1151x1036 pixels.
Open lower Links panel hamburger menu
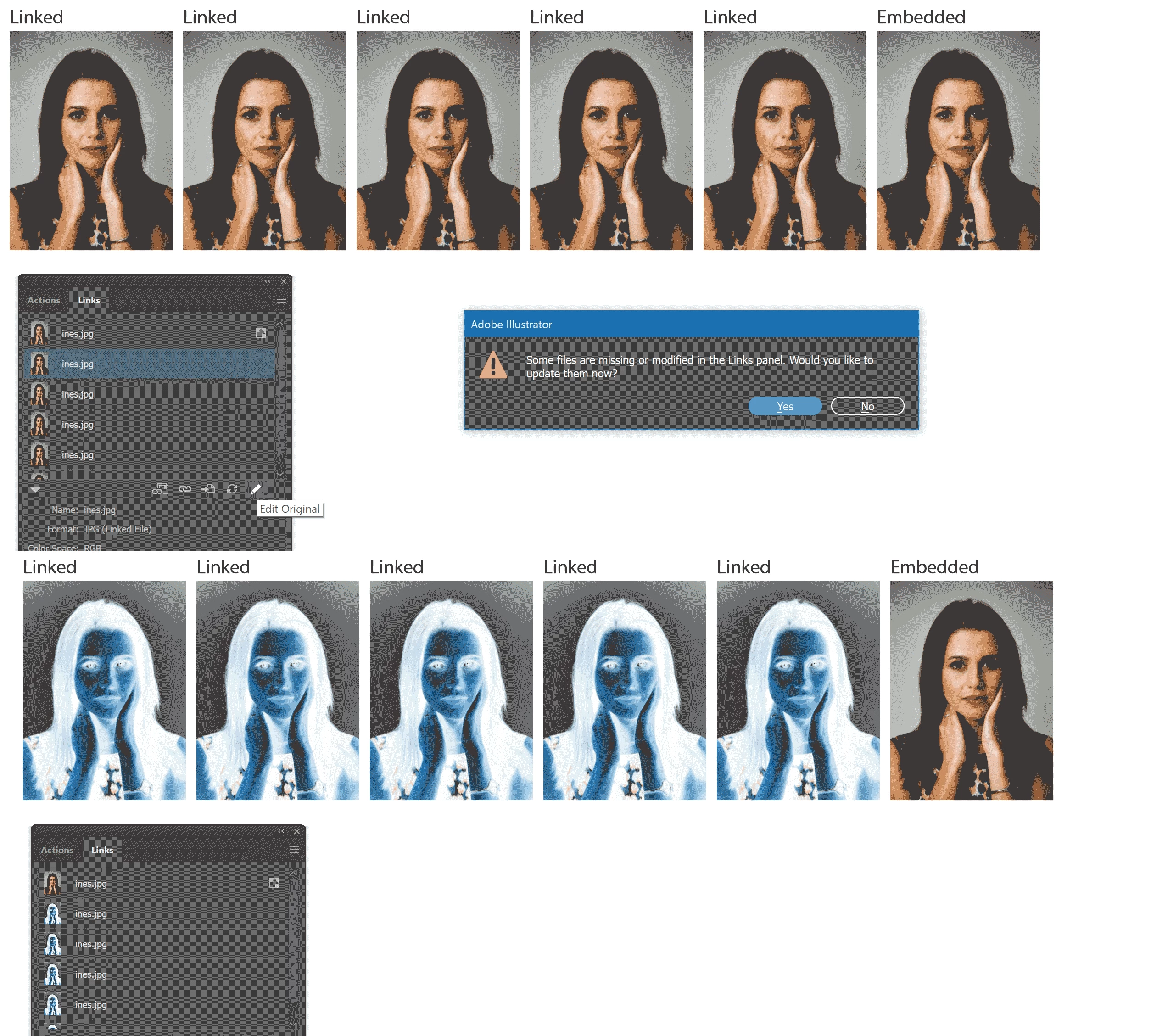(x=294, y=850)
